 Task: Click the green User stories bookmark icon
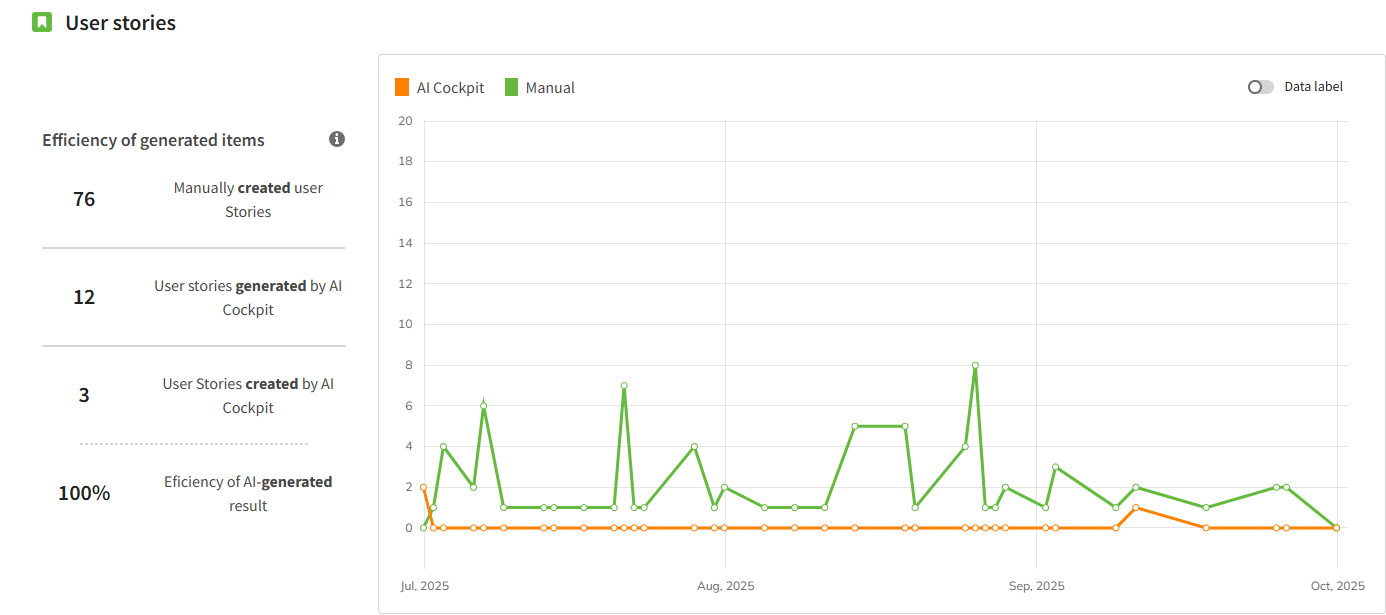pyautogui.click(x=42, y=22)
